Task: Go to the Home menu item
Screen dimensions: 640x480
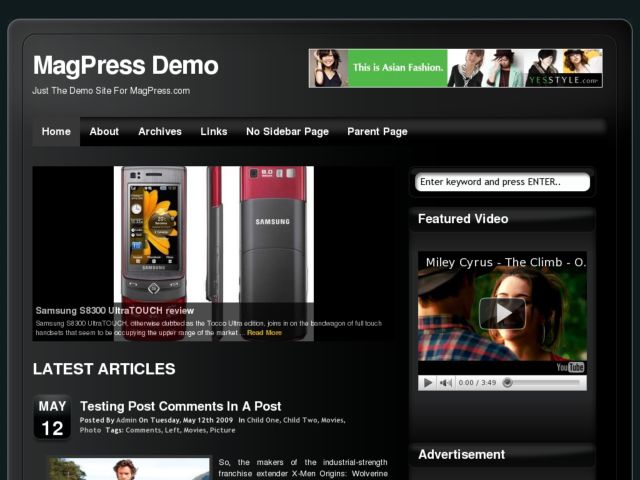Action: pyautogui.click(x=56, y=131)
